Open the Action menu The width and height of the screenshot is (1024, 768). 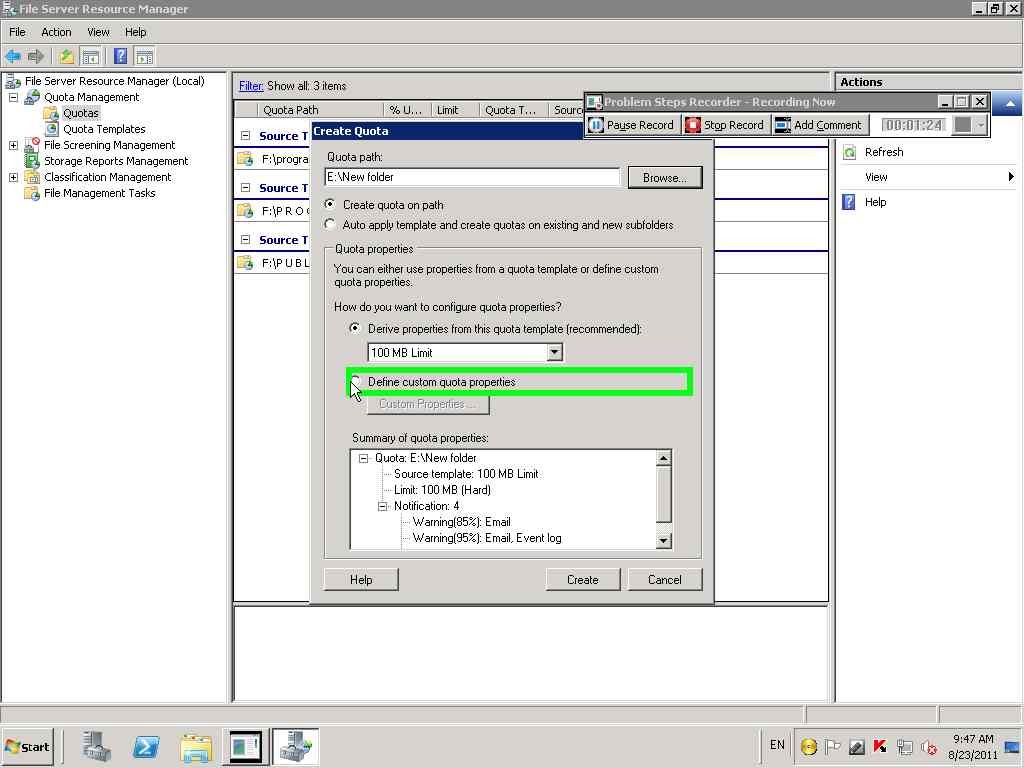pos(56,31)
